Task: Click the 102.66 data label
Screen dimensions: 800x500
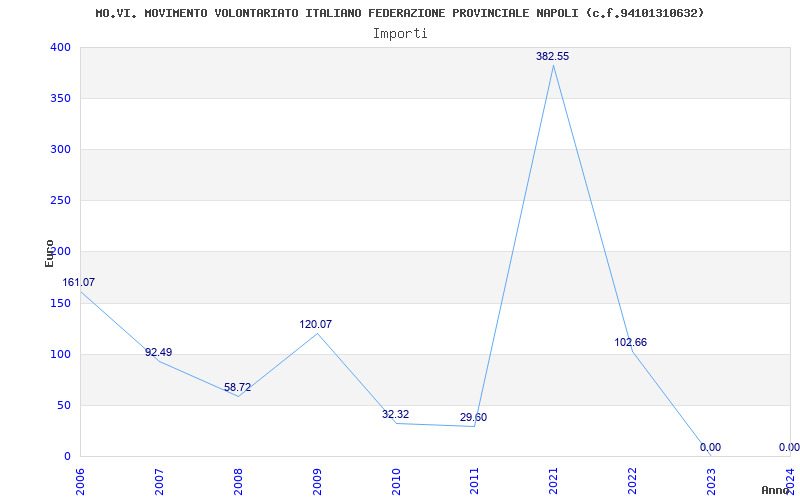Action: pyautogui.click(x=631, y=342)
